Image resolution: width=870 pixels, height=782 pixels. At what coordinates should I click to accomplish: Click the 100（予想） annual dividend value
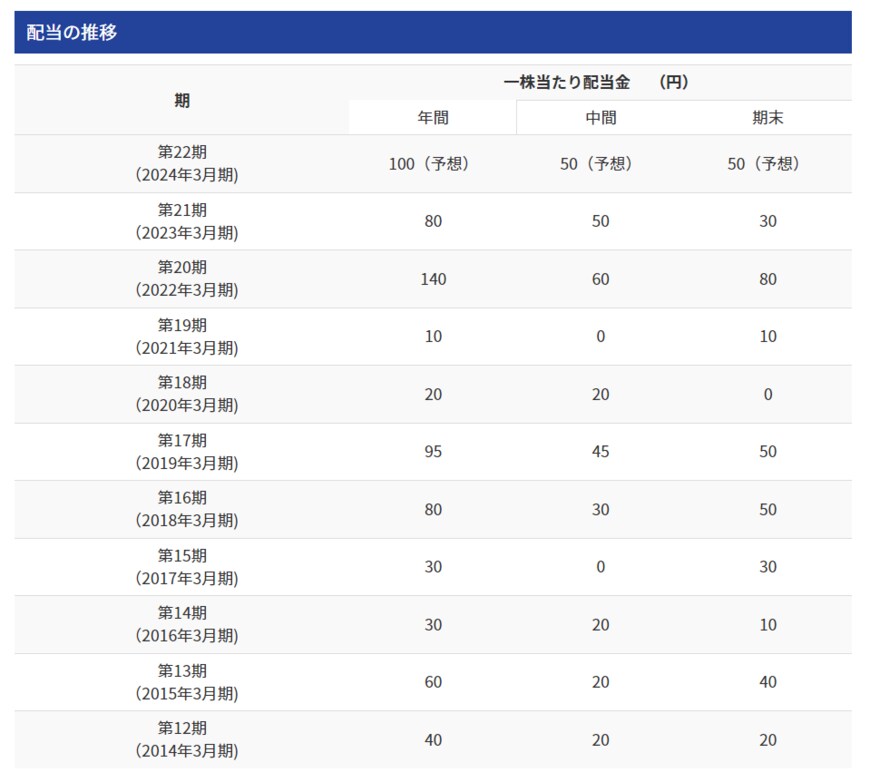click(x=432, y=164)
